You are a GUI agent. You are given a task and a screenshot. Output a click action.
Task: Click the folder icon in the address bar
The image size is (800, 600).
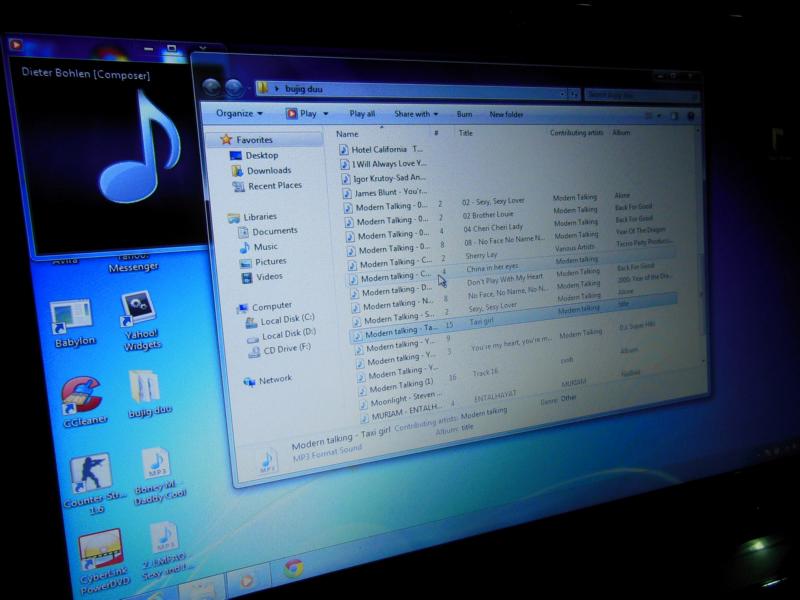(x=263, y=88)
